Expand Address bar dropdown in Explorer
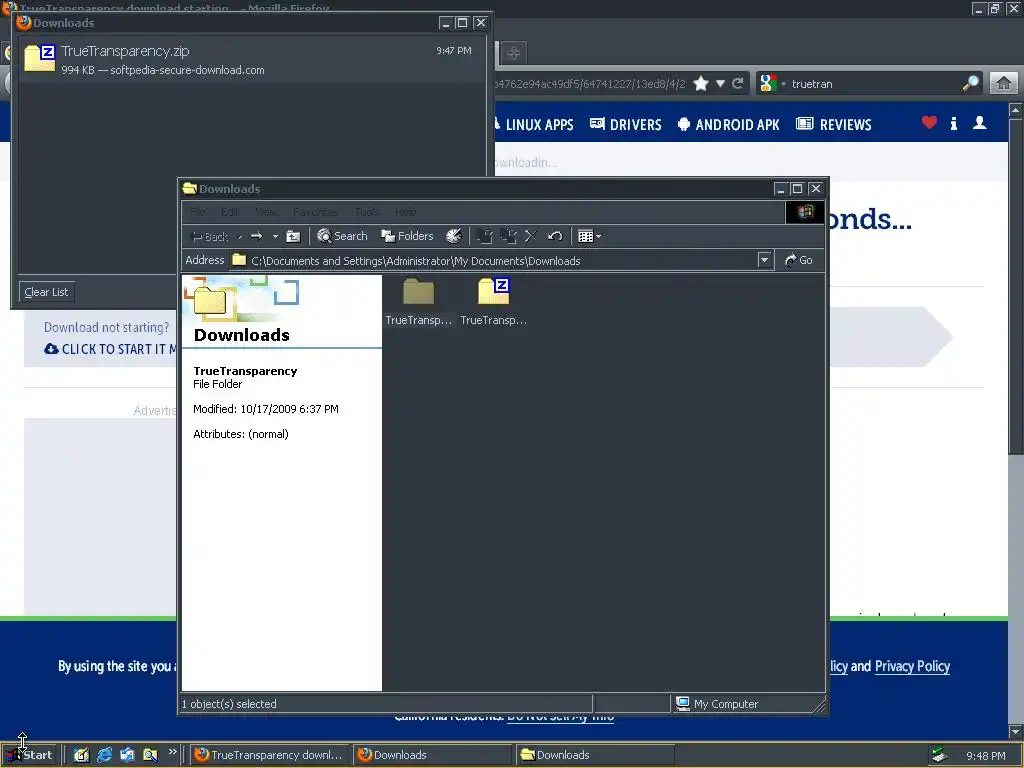The width and height of the screenshot is (1024, 768). coord(765,260)
